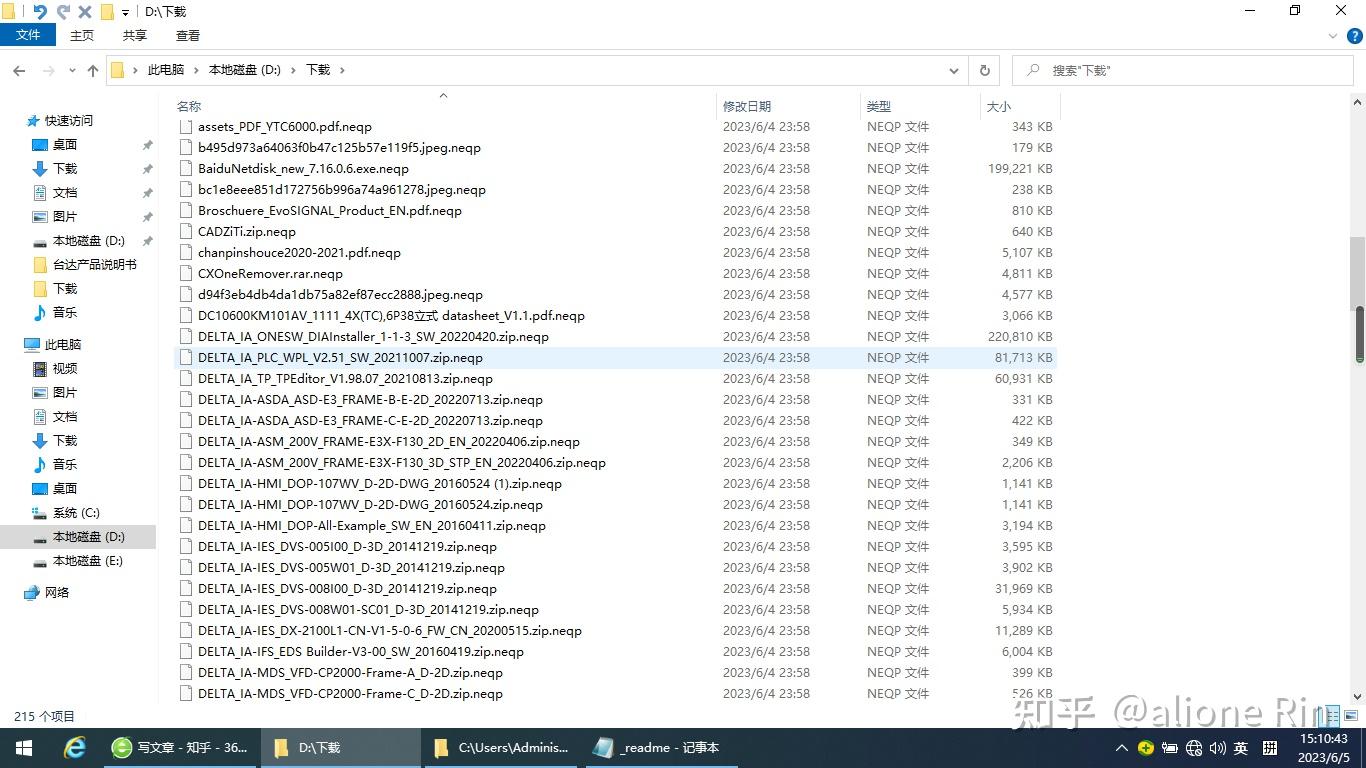Switch to the 主页 ribbon tab
1366x768 pixels.
pos(82,35)
